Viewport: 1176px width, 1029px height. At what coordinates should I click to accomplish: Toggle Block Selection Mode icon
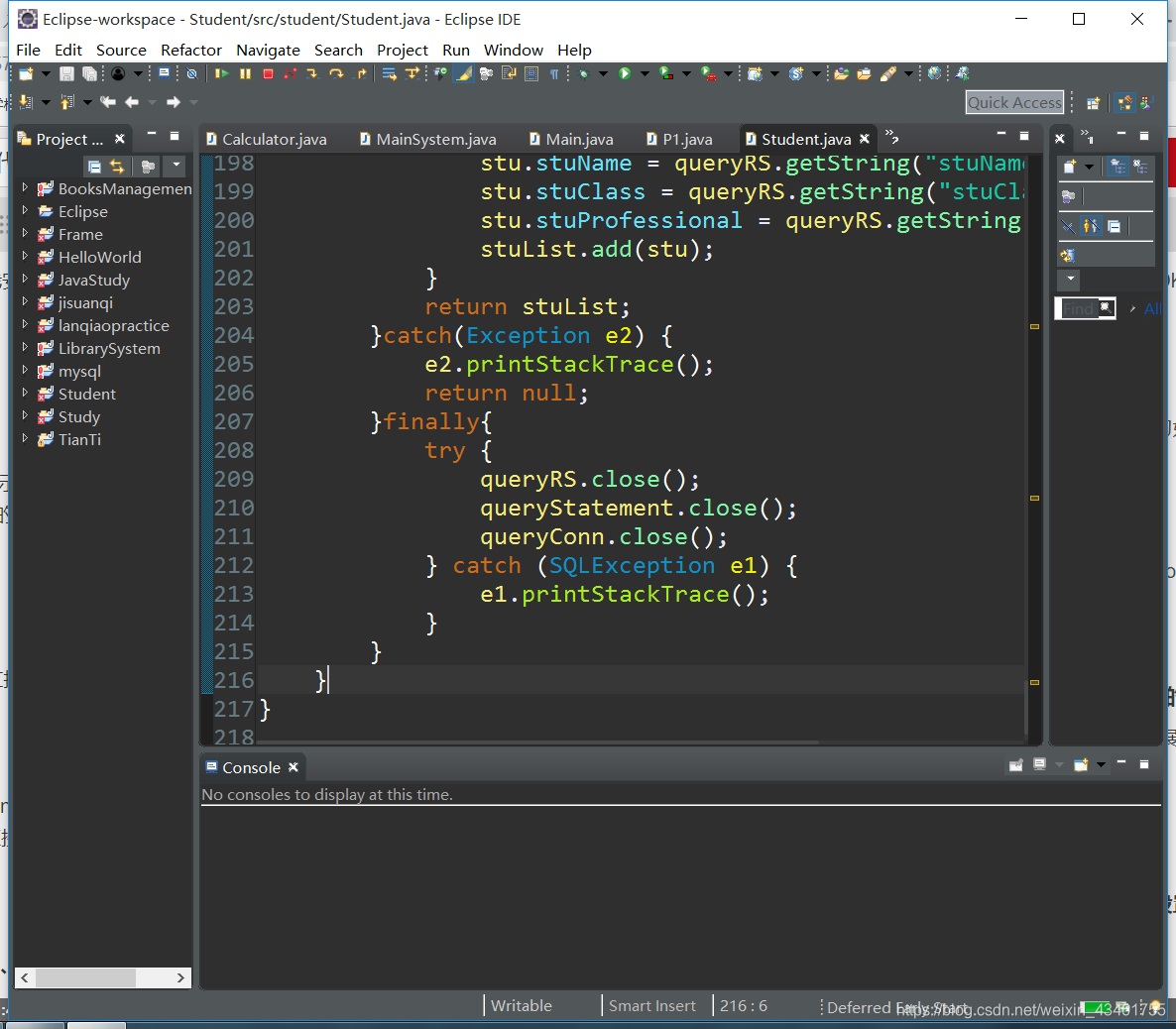tap(531, 73)
